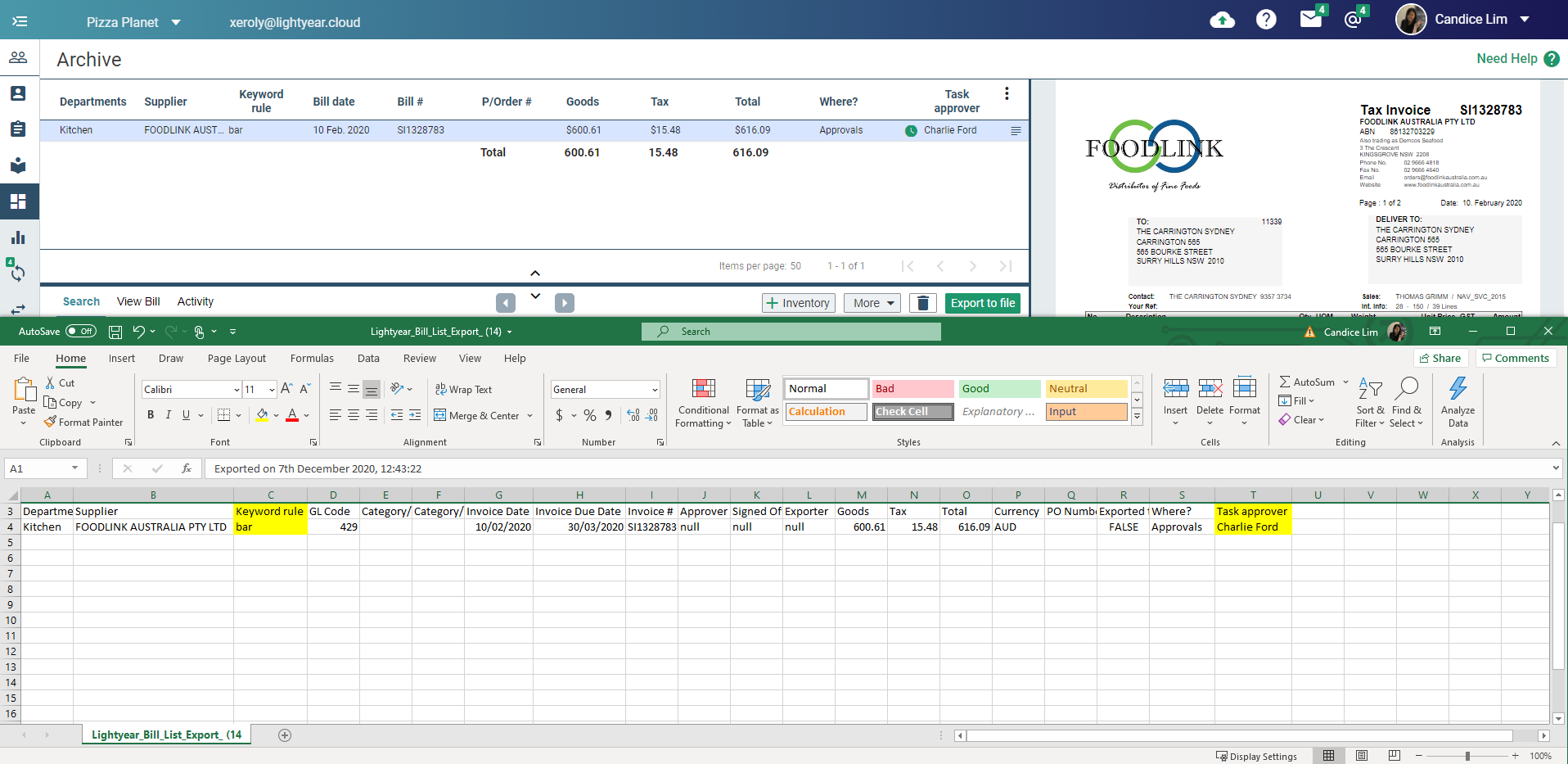Open Conditional Formatting in the ribbon
The height and width of the screenshot is (764, 1568).
coord(703,404)
